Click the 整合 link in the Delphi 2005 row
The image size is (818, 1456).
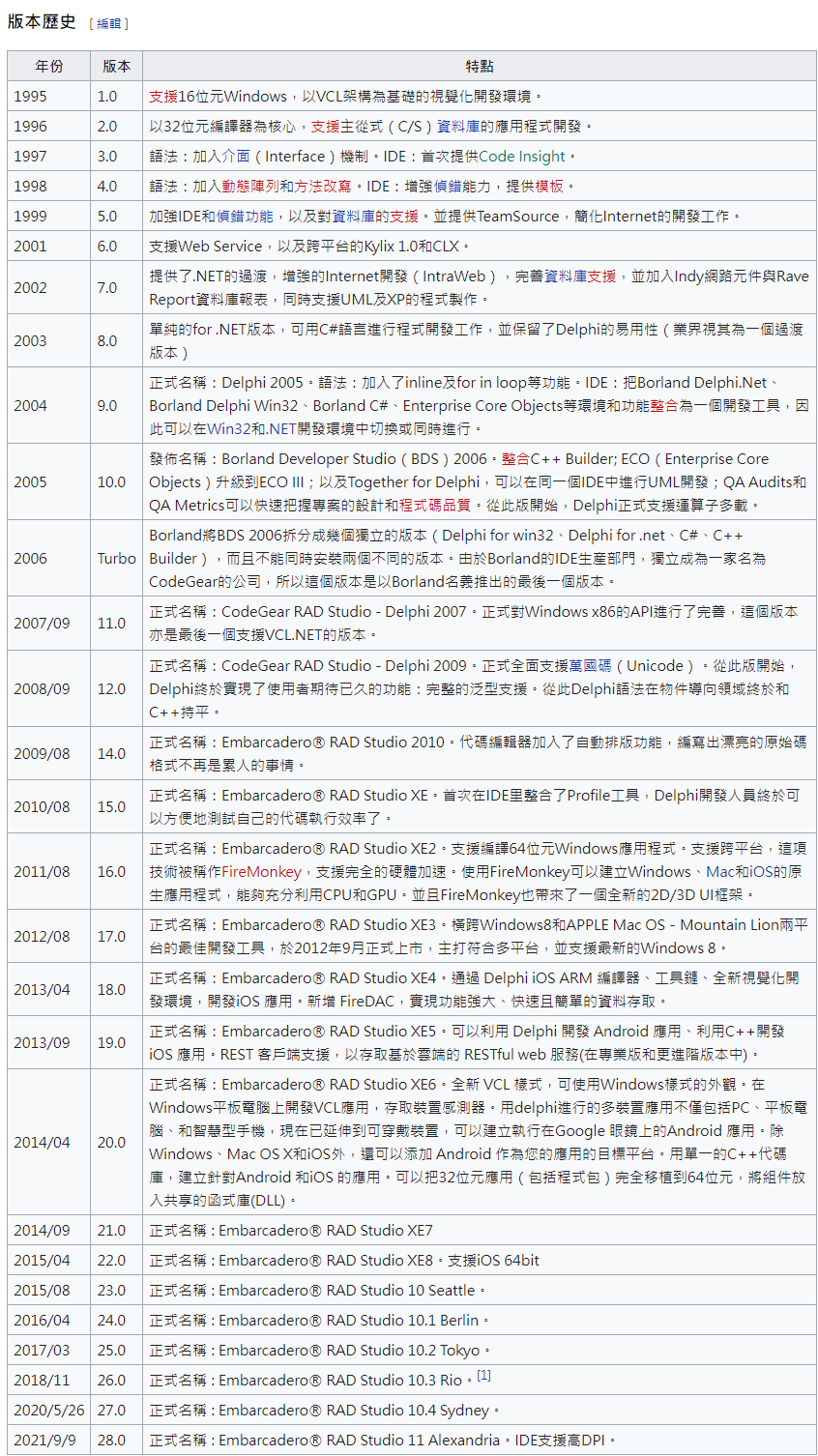663,406
